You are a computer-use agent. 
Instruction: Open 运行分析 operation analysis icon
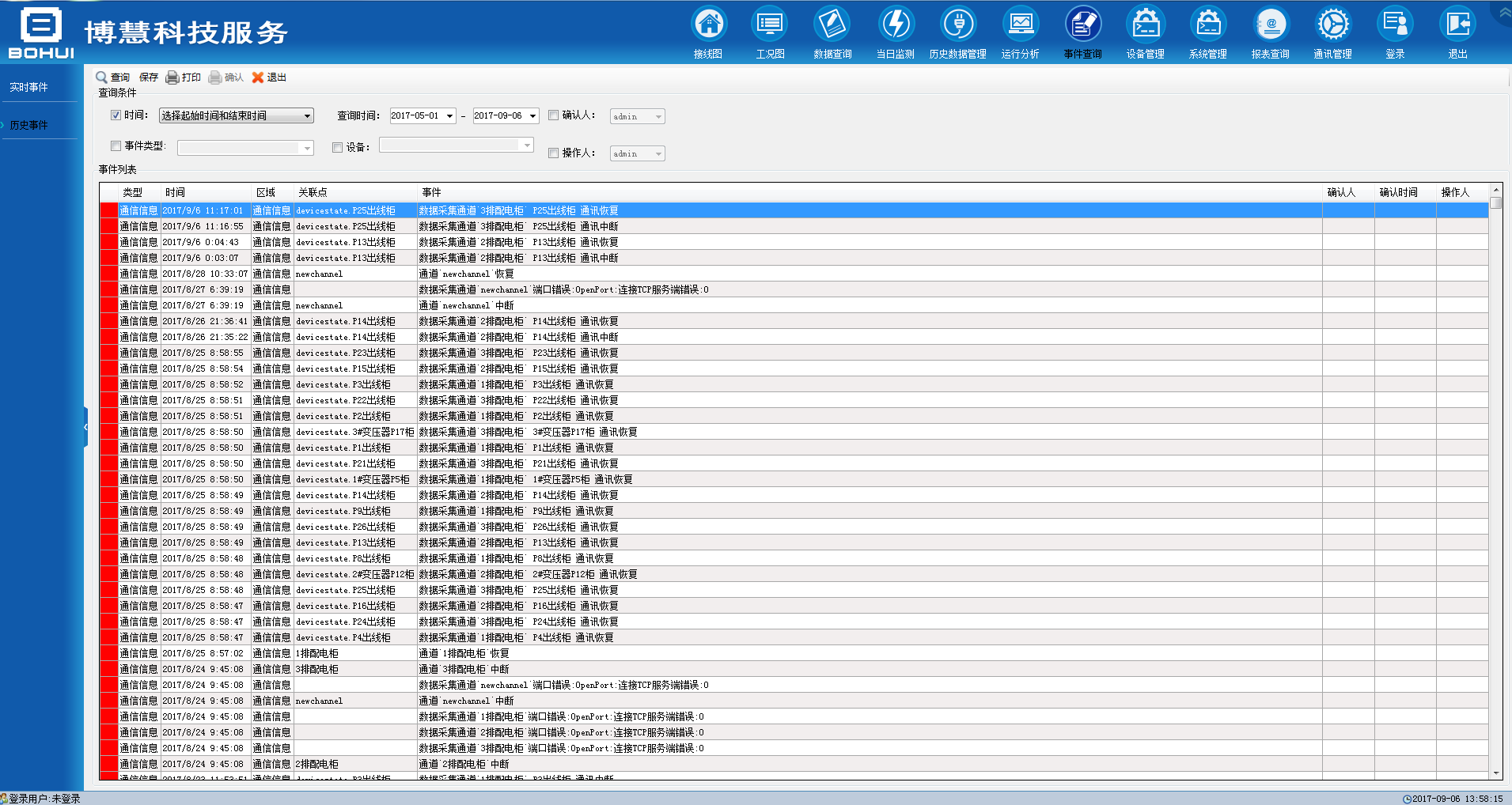coord(1020,25)
